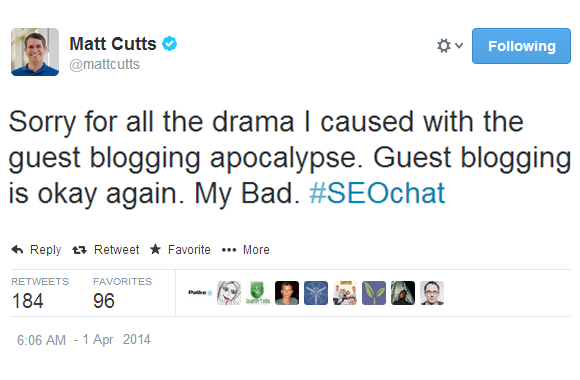Click the Favorite star icon
The image size is (580, 380).
pyautogui.click(x=155, y=249)
